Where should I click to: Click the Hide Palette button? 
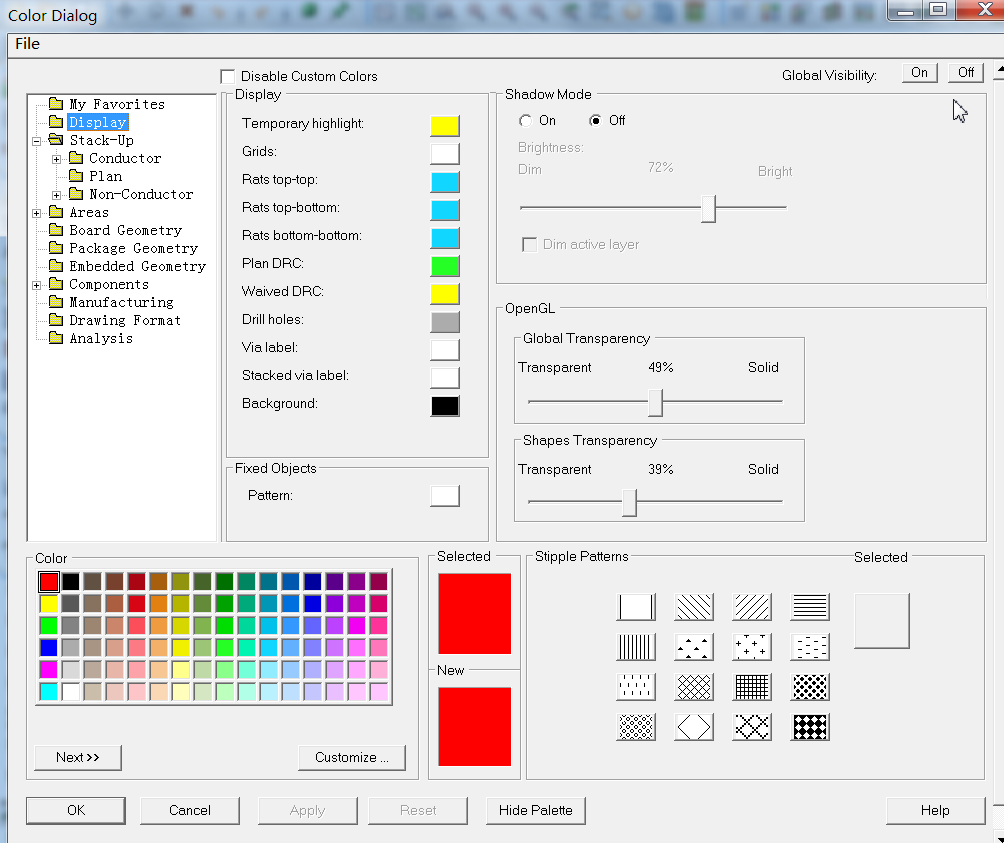535,810
